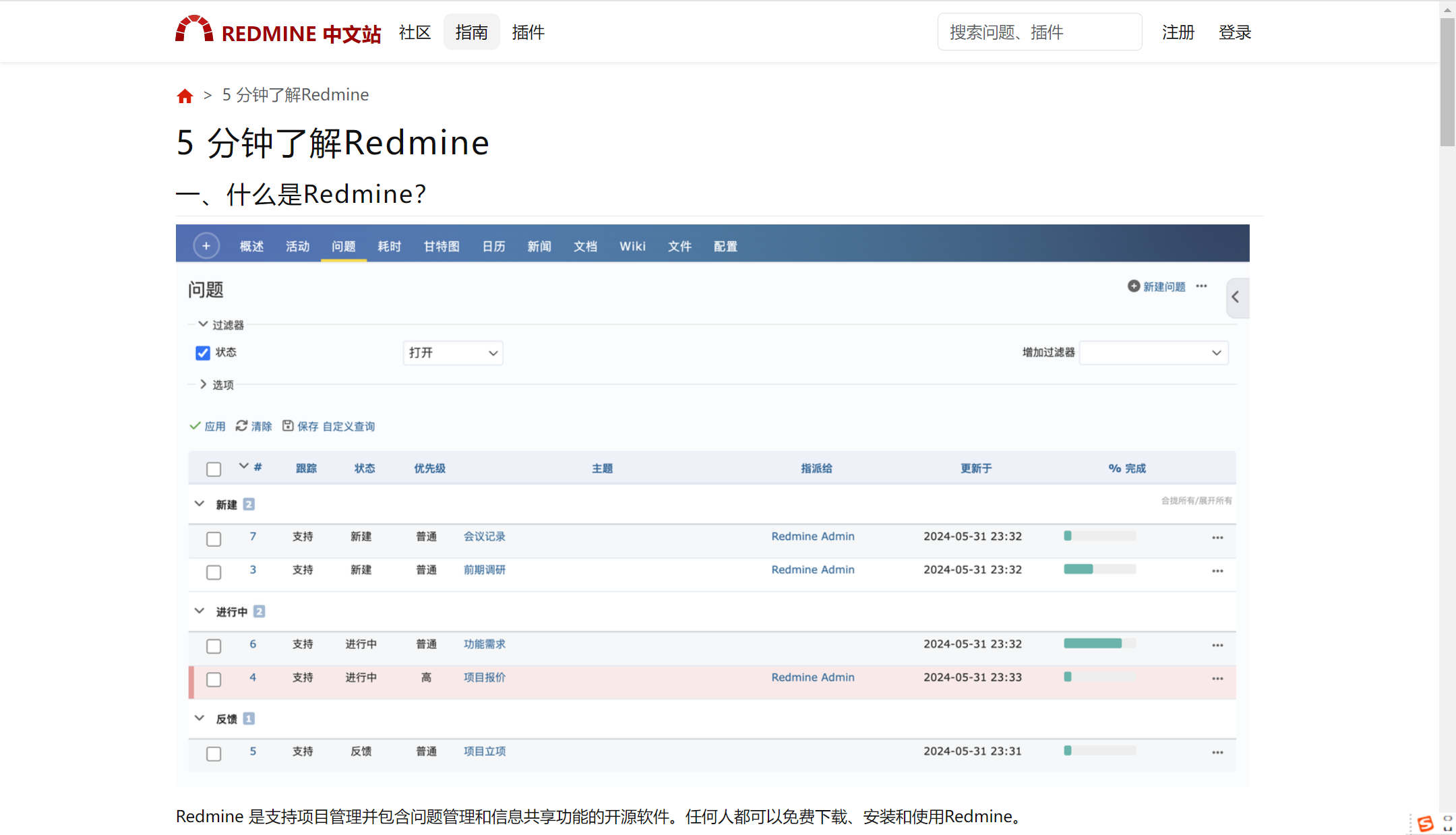Image resolution: width=1456 pixels, height=835 pixels.
Task: Collapse the 进行中 issue group
Action: tap(200, 611)
